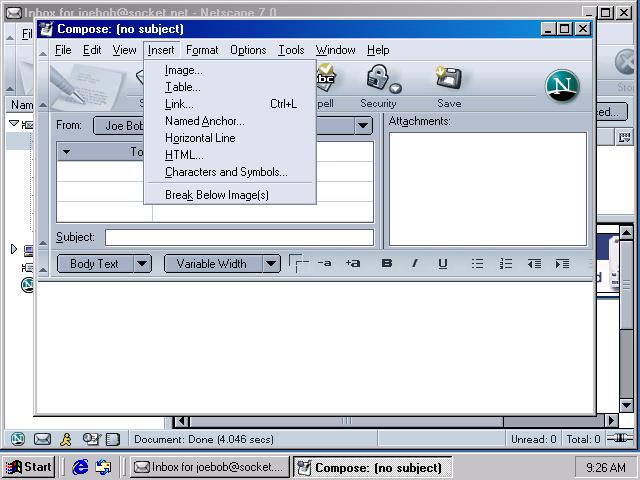Toggle Bold formatting
The image size is (640, 480).
(387, 264)
